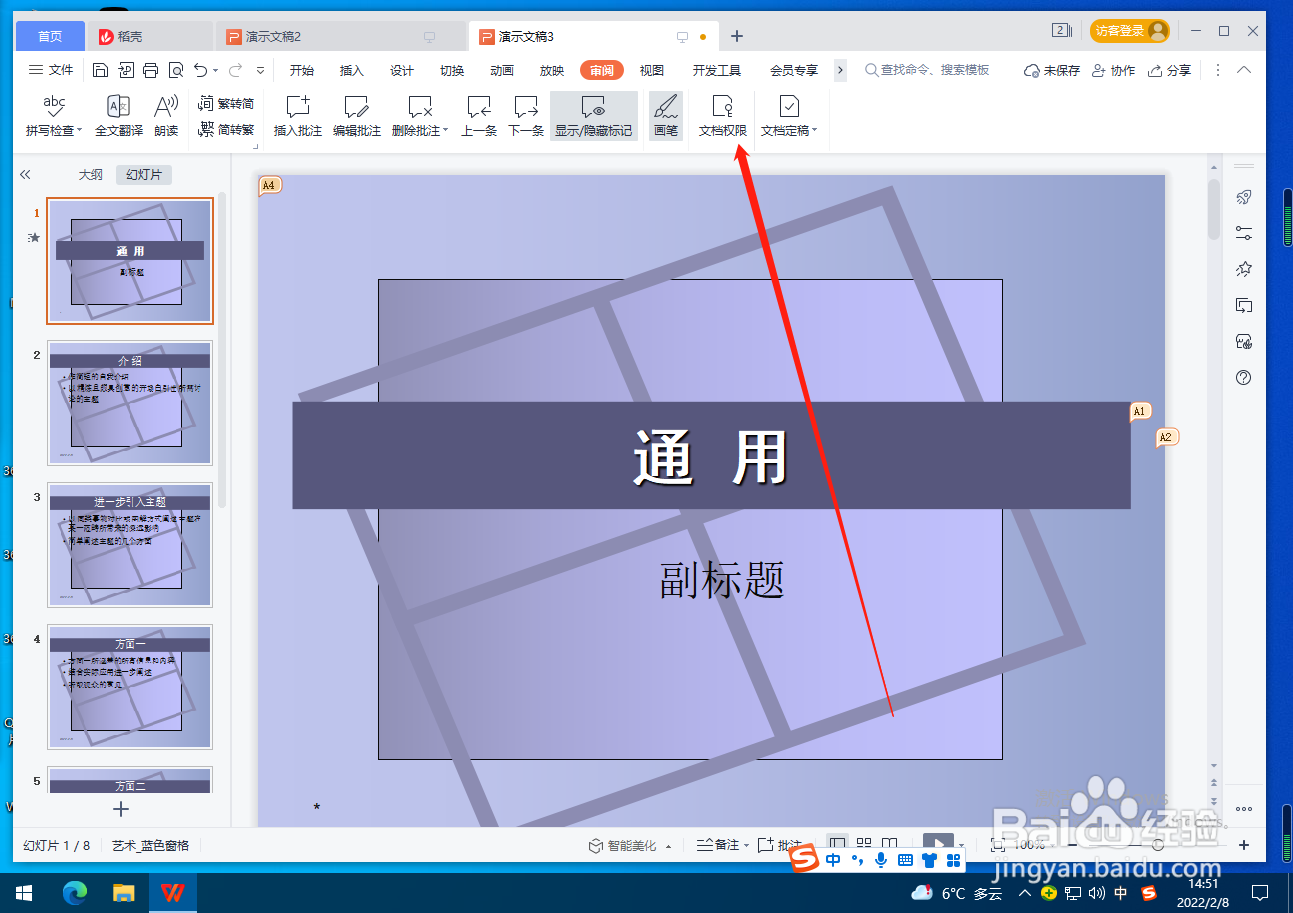Jump to previous comment with 上一条
The width and height of the screenshot is (1293, 913).
click(x=479, y=115)
